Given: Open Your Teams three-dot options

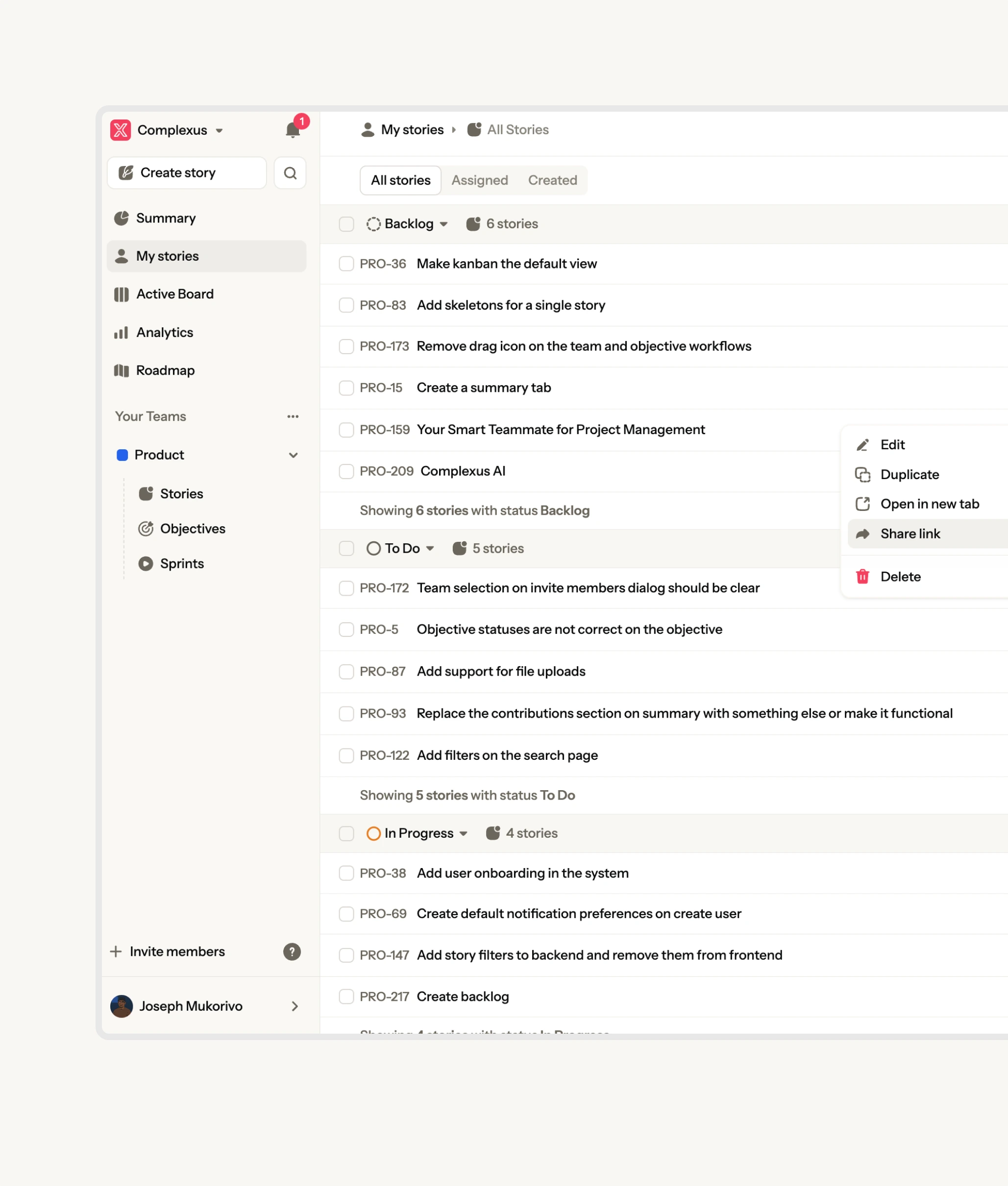Looking at the screenshot, I should [x=293, y=416].
